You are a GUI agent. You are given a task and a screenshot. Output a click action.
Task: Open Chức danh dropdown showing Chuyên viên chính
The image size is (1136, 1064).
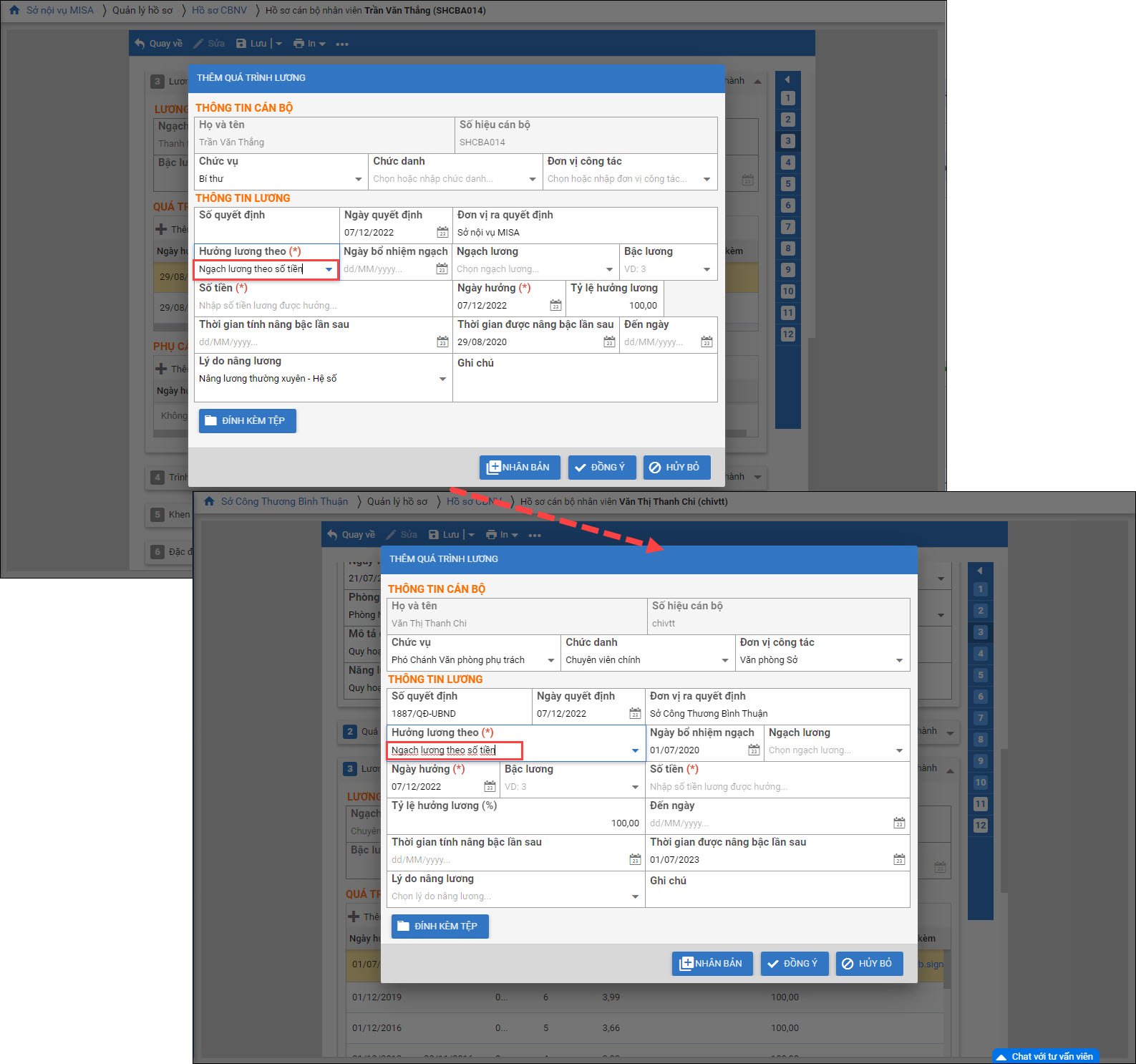point(724,660)
